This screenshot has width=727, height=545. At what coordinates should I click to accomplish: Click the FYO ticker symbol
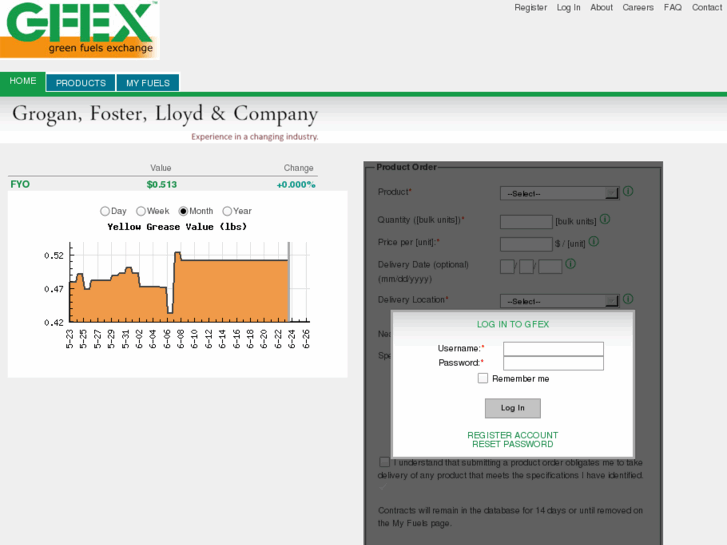tap(20, 184)
